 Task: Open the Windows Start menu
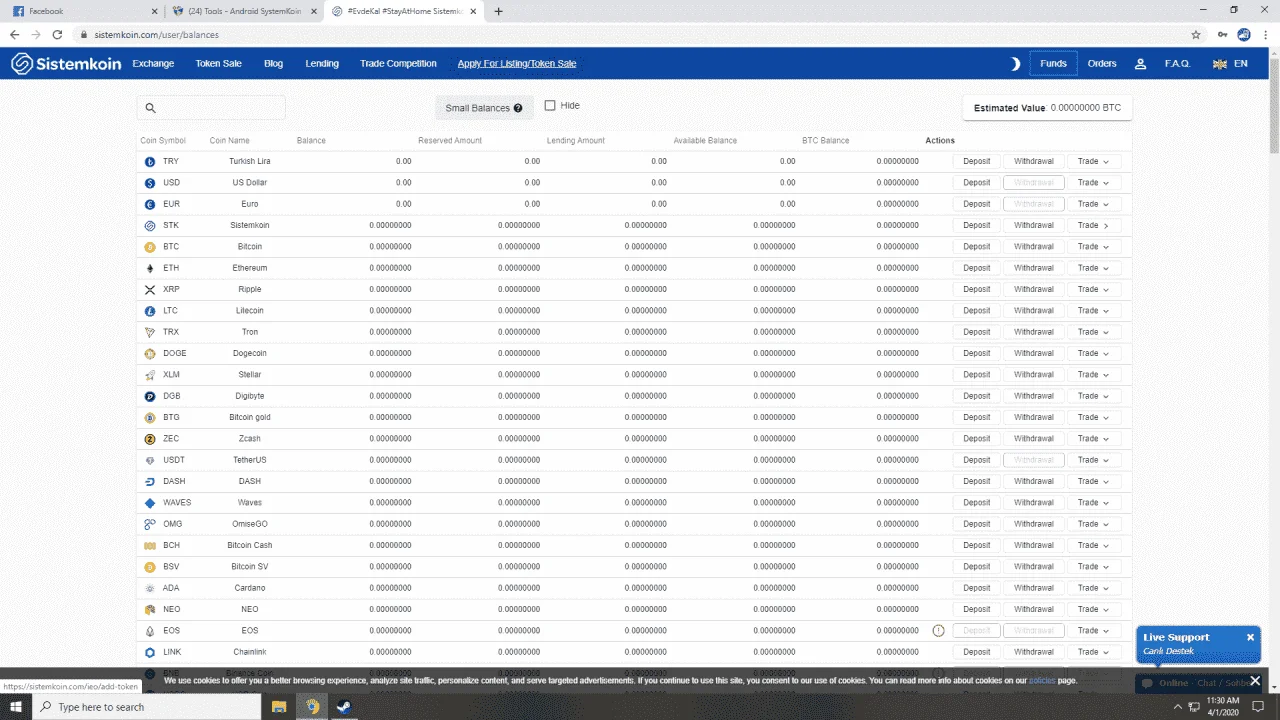click(x=17, y=706)
